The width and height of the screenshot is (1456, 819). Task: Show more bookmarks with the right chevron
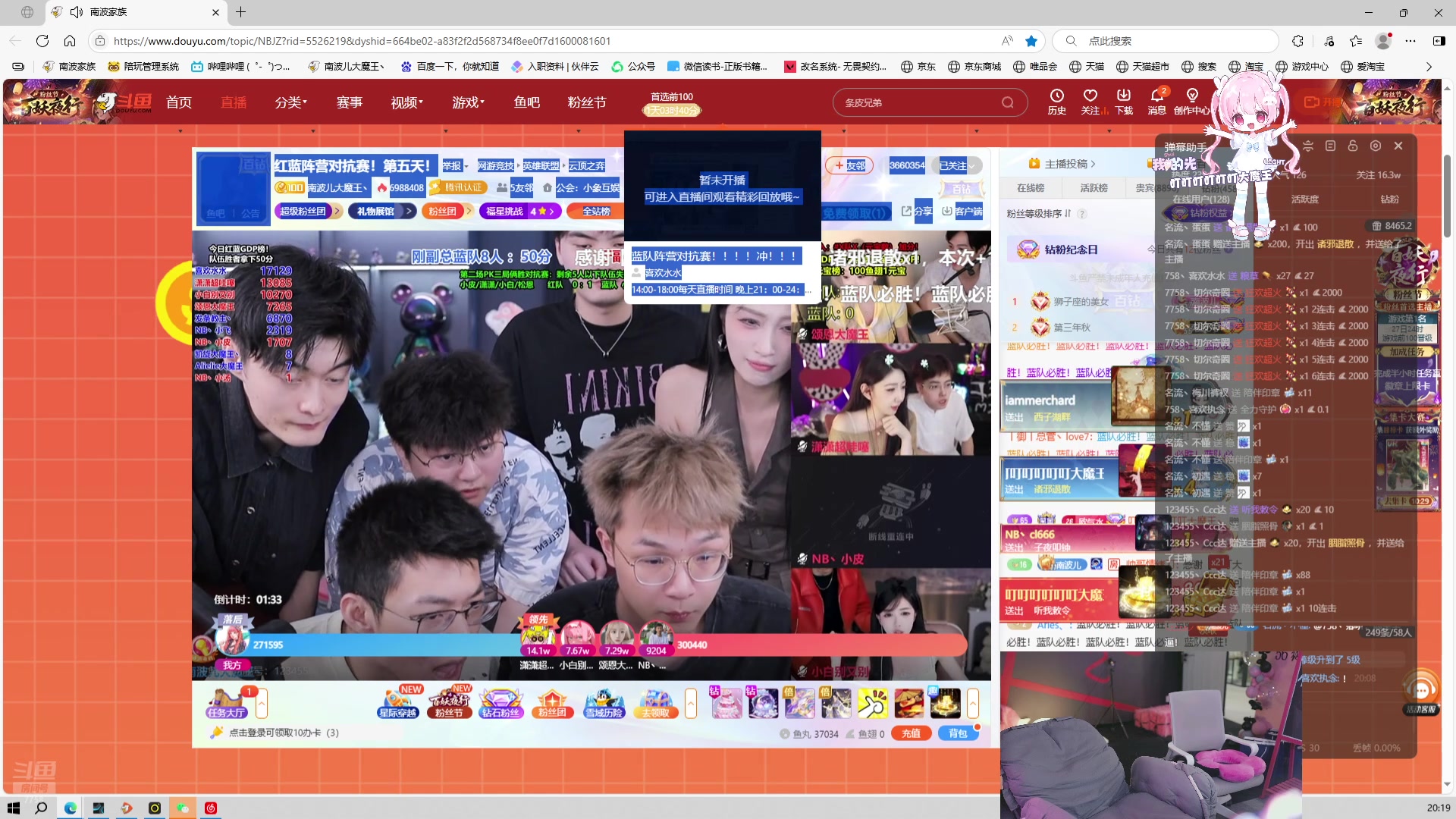[1429, 67]
